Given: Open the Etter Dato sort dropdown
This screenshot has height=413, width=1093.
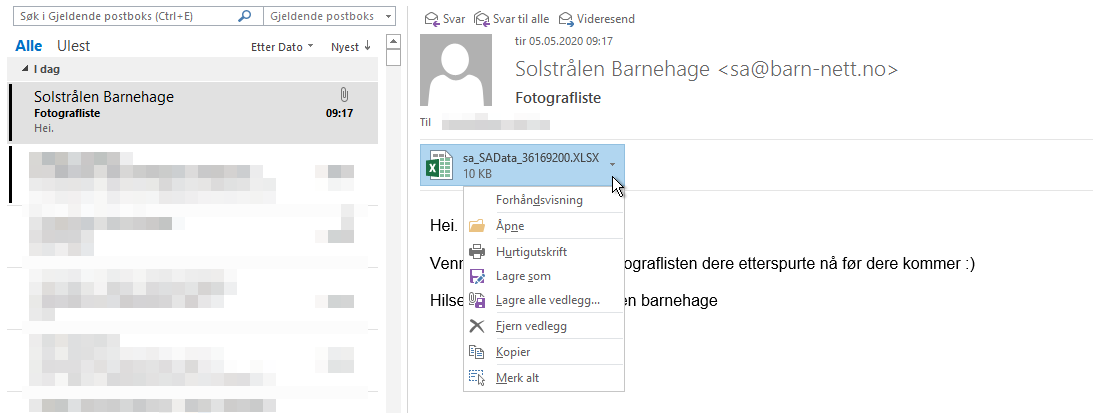Looking at the screenshot, I should click(282, 47).
